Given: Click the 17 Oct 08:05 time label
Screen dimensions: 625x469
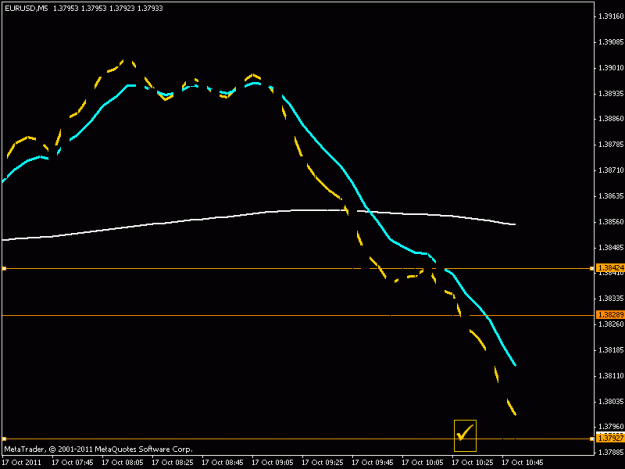Looking at the screenshot, I should click(122, 463).
